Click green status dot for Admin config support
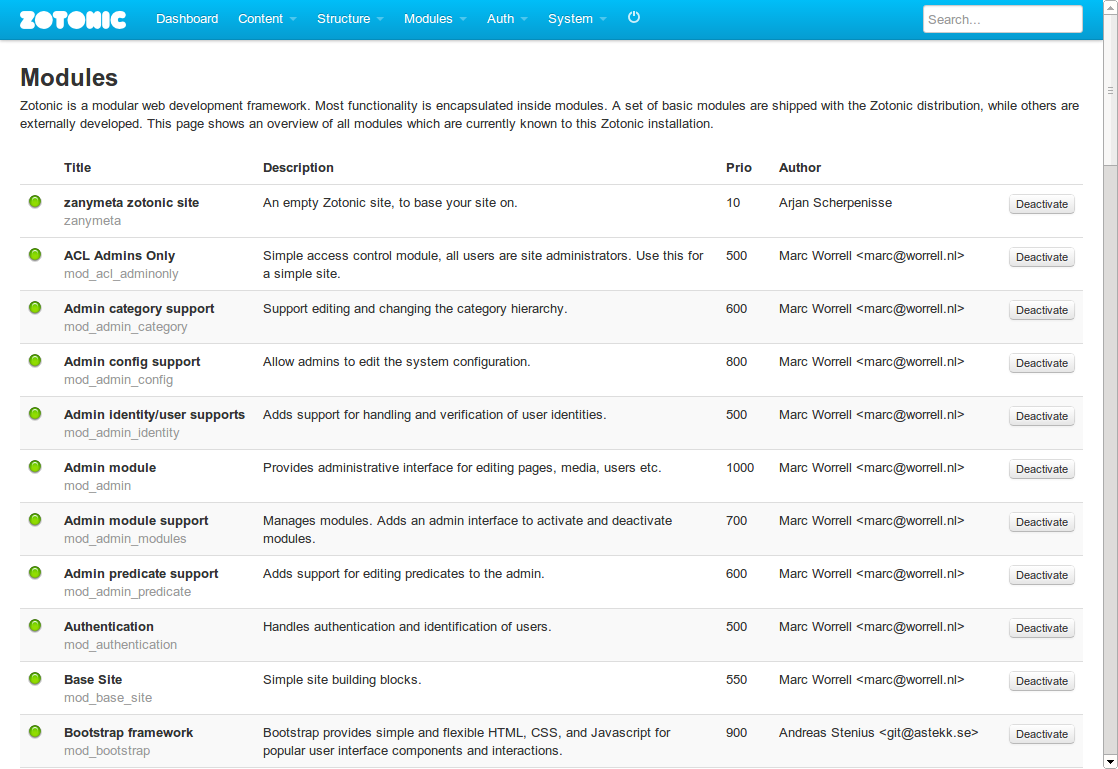Image resolution: width=1118 pixels, height=769 pixels. tap(35, 361)
